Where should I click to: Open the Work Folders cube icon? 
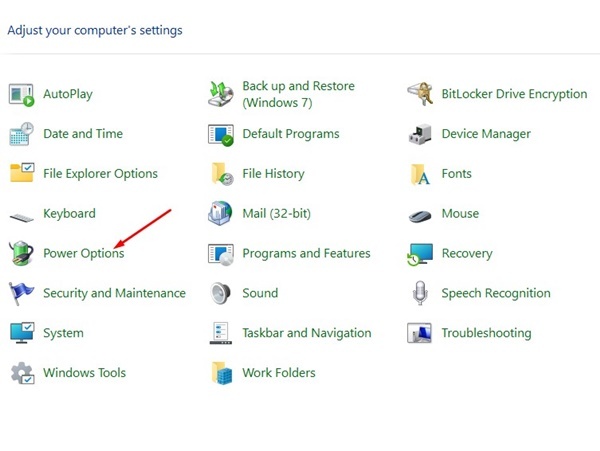tap(222, 373)
